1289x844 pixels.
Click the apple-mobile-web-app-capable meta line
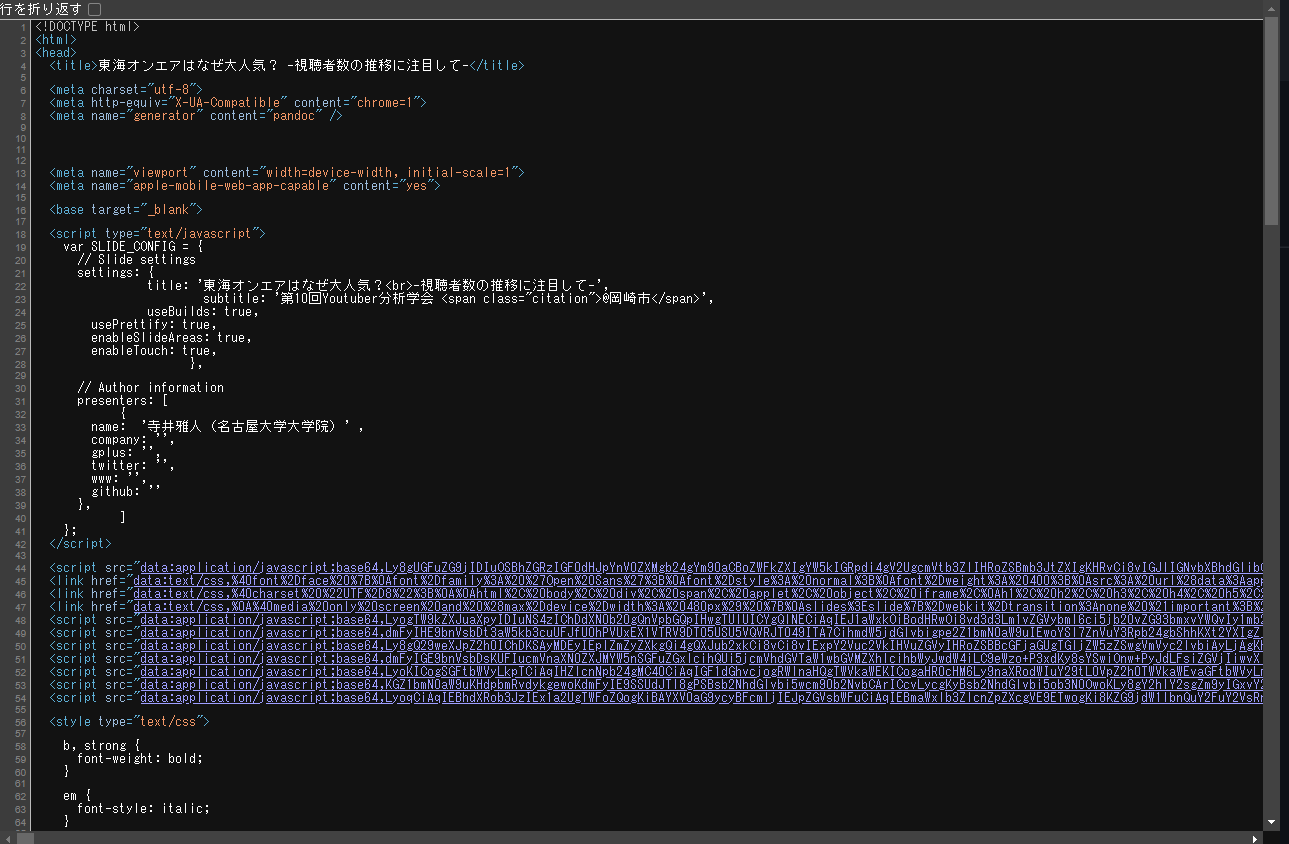pyautogui.click(x=245, y=186)
